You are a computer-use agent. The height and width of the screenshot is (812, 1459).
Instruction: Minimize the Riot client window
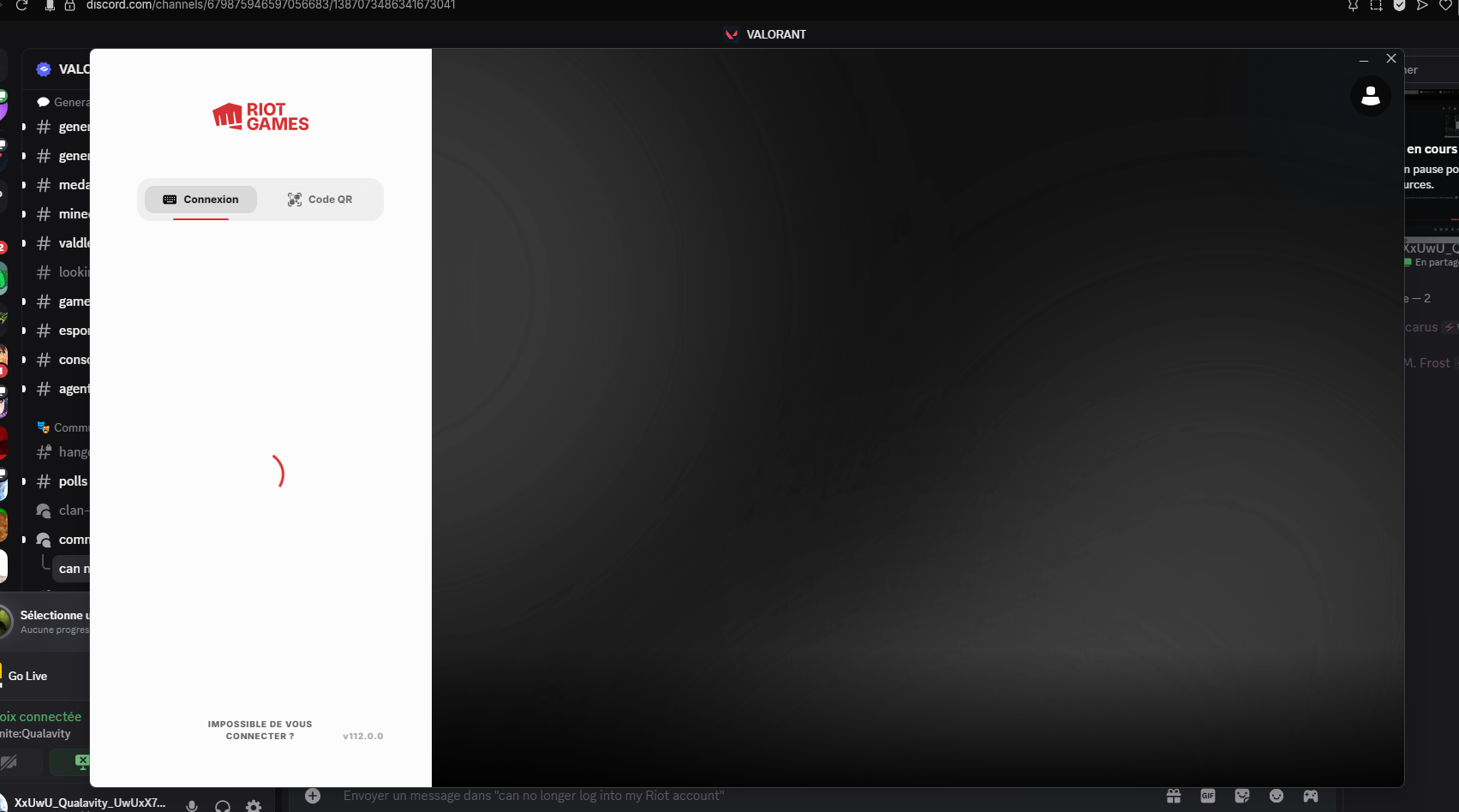(1364, 59)
